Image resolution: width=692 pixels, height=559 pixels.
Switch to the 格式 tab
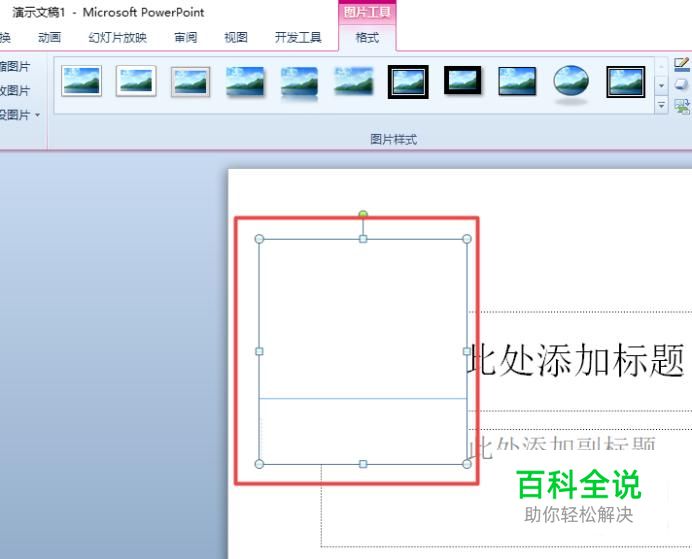coord(367,38)
